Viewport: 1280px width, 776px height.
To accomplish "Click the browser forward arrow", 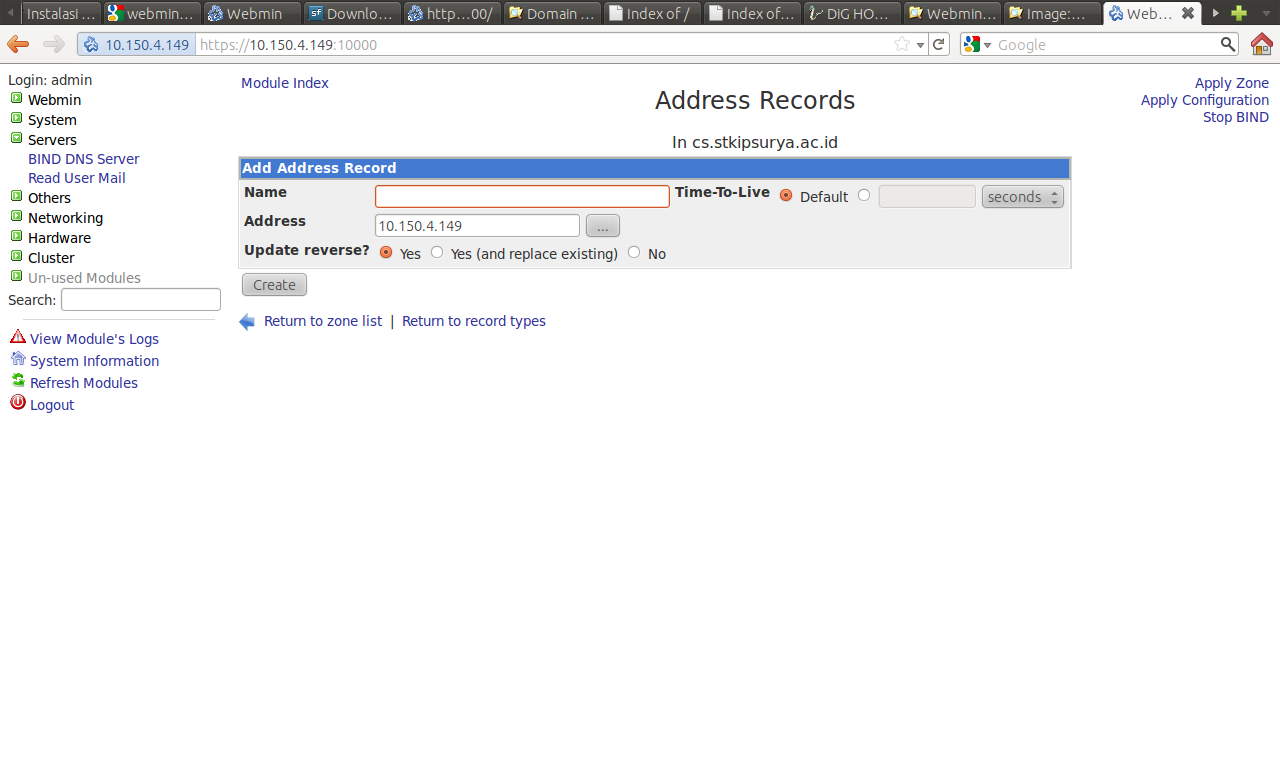I will tap(54, 44).
